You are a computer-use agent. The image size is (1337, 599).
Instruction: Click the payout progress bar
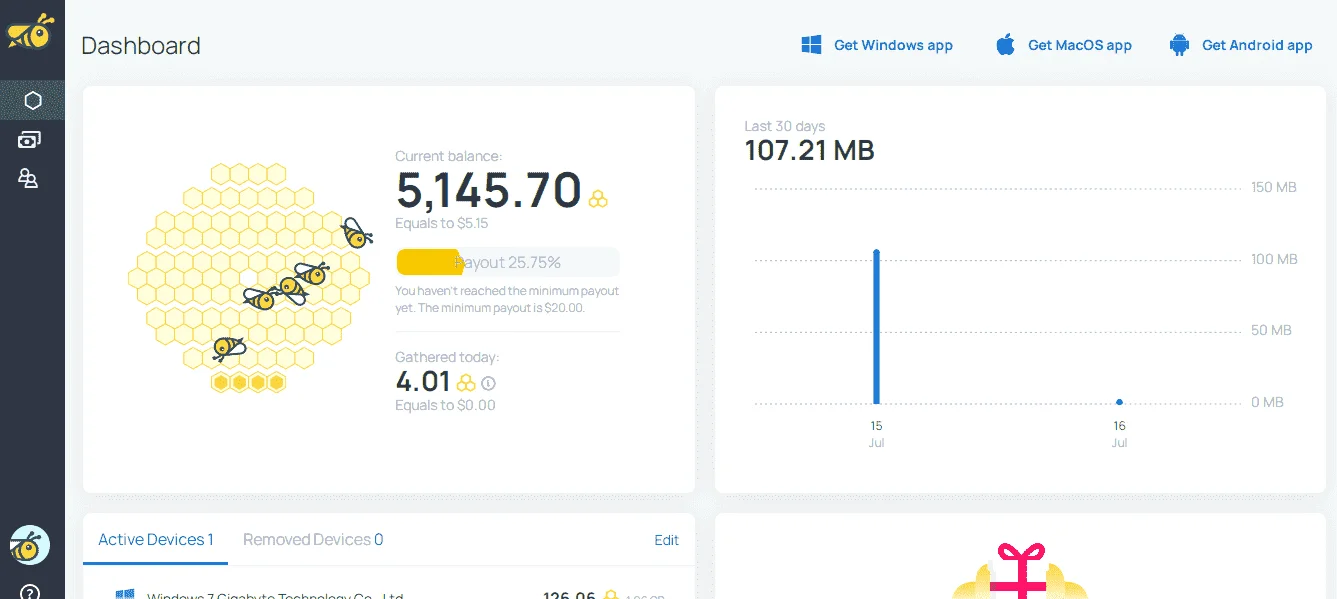coord(508,263)
